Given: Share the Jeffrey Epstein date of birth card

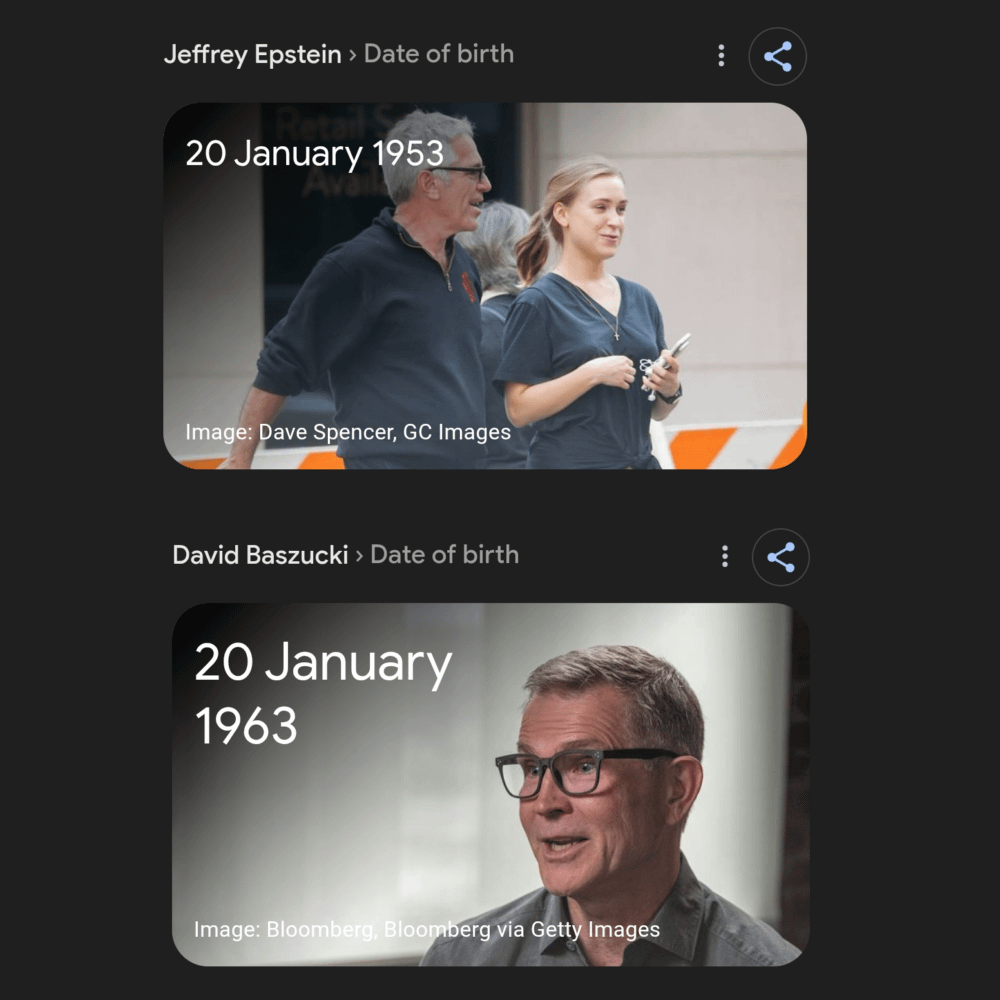Looking at the screenshot, I should [x=777, y=56].
